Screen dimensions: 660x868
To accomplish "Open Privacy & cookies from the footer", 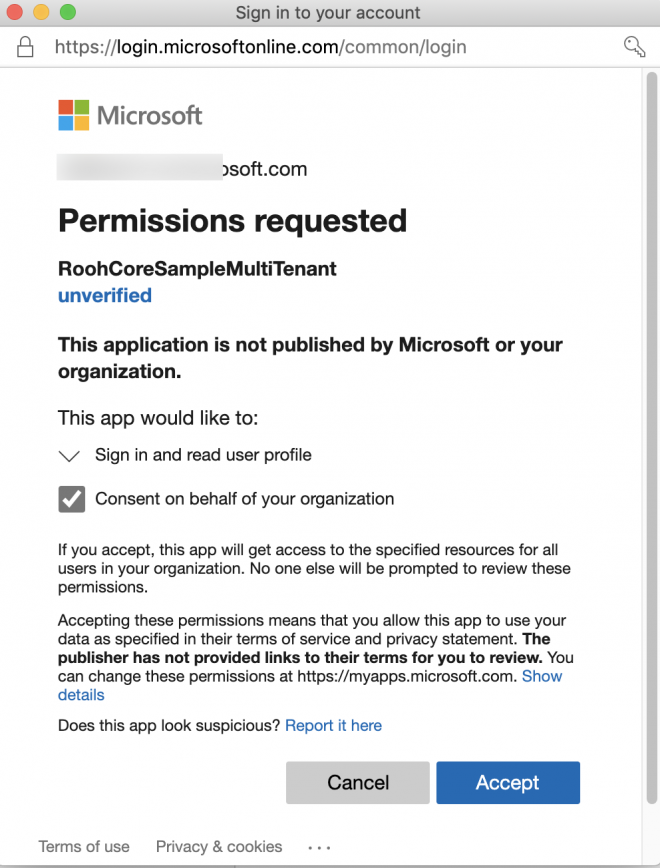I will click(x=218, y=847).
